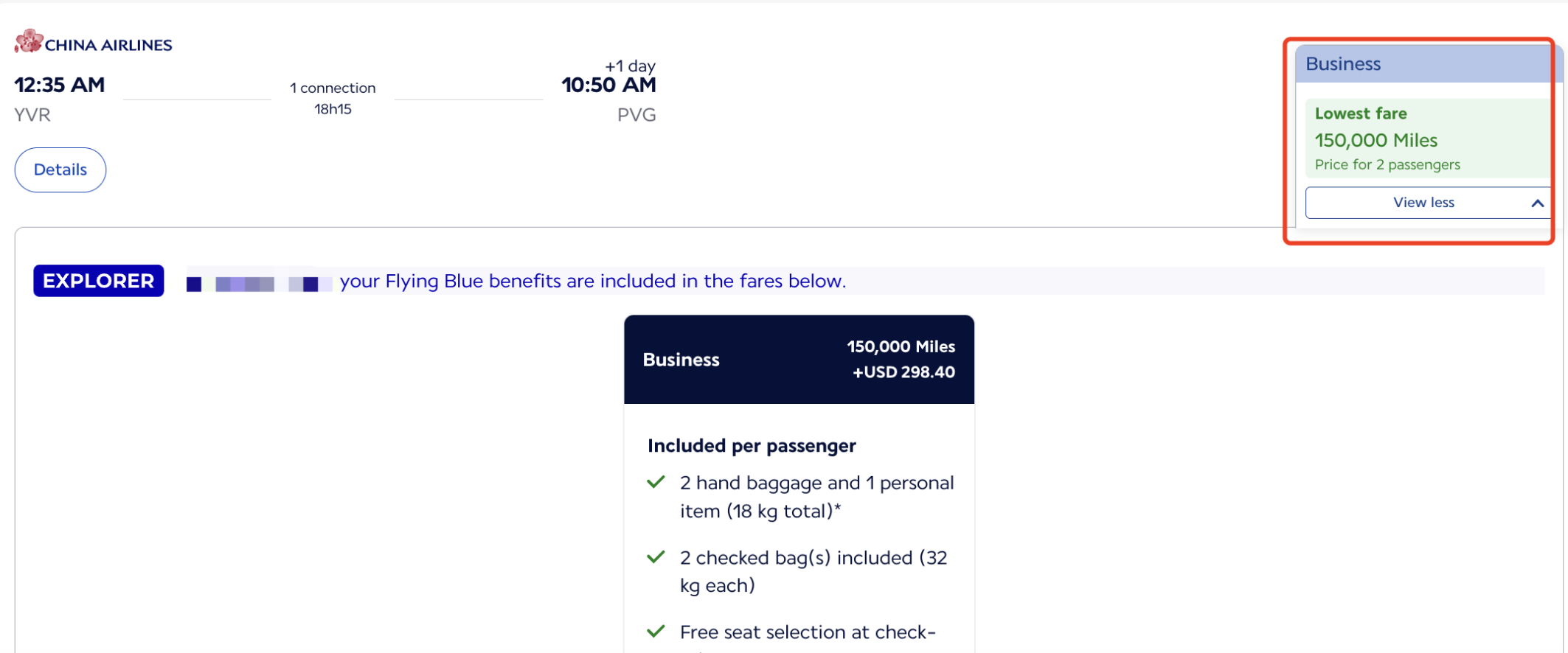Select the Business cabin header
Image resolution: width=1568 pixels, height=653 pixels.
click(1343, 64)
